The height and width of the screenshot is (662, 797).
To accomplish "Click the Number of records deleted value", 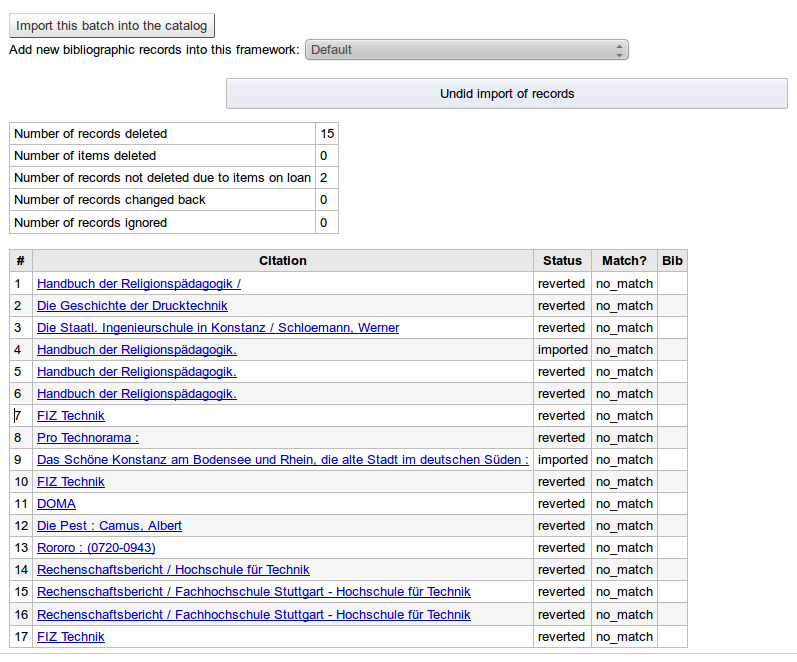I will coord(327,134).
